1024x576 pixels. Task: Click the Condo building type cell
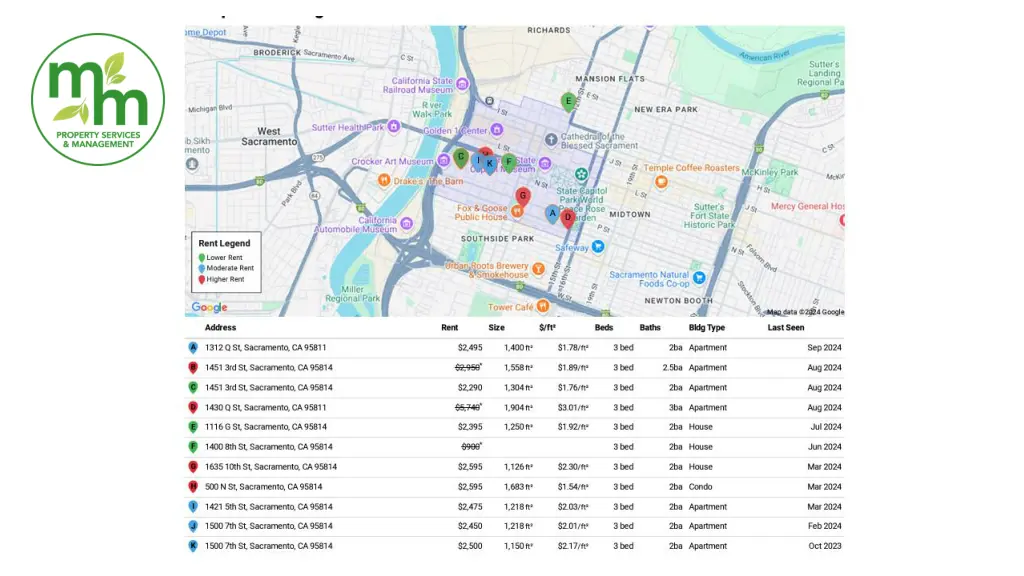pos(700,487)
